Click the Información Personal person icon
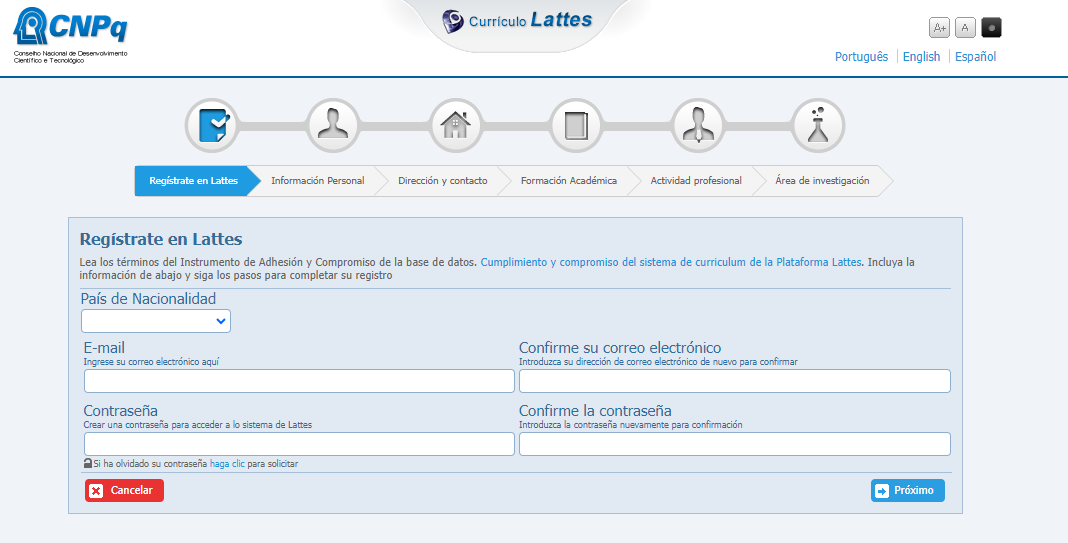Viewport: 1068px width, 543px height. pos(333,126)
